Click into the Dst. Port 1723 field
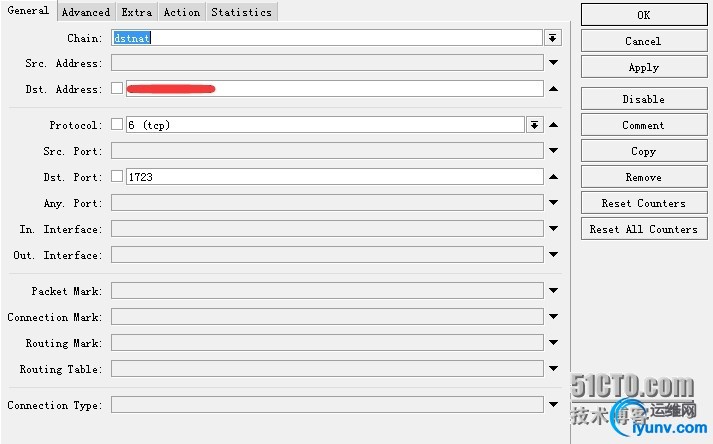This screenshot has width=713, height=444. click(x=334, y=177)
